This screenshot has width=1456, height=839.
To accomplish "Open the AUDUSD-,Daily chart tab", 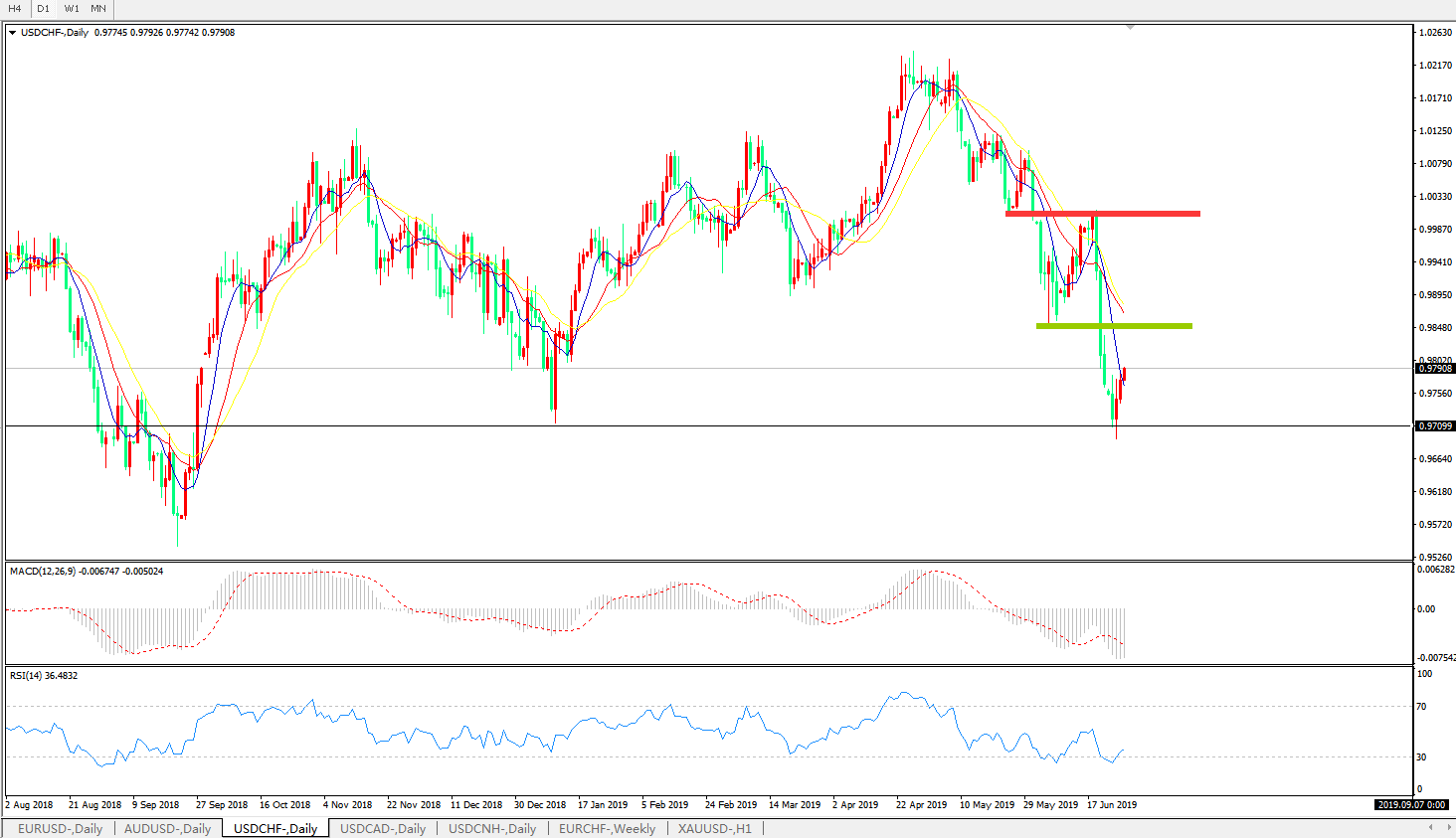I will point(167,828).
